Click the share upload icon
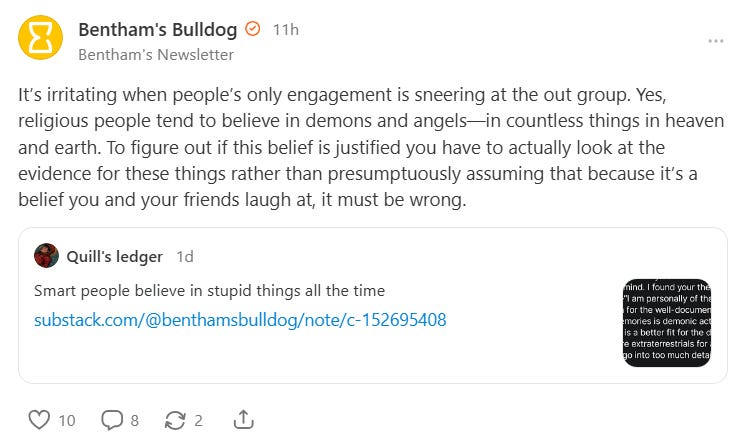 tap(242, 420)
